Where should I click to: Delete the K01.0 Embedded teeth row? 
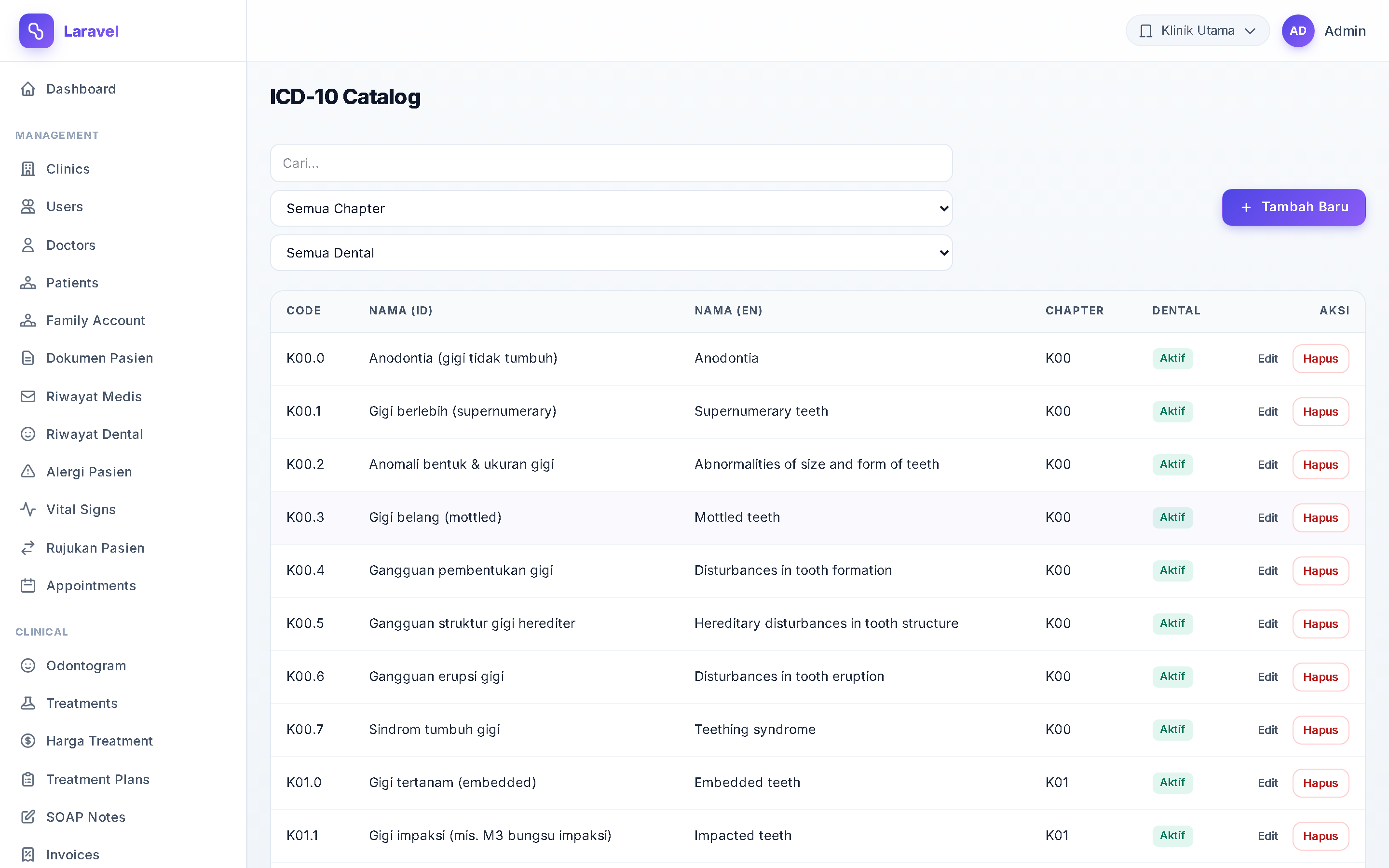(1320, 783)
